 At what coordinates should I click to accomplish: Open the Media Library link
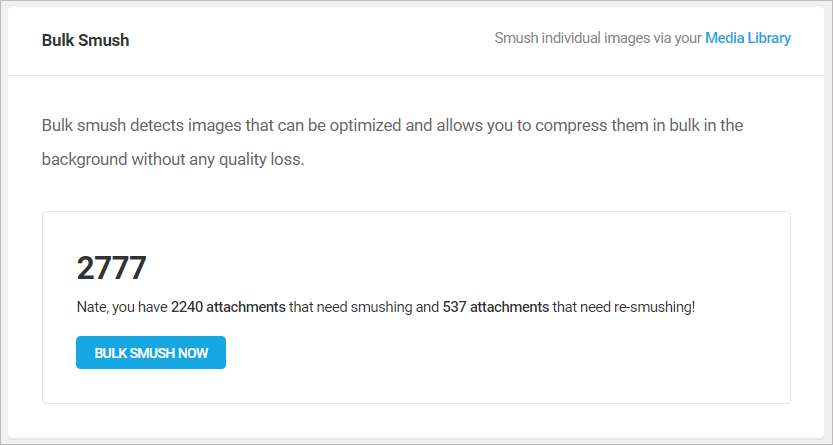pyautogui.click(x=748, y=38)
